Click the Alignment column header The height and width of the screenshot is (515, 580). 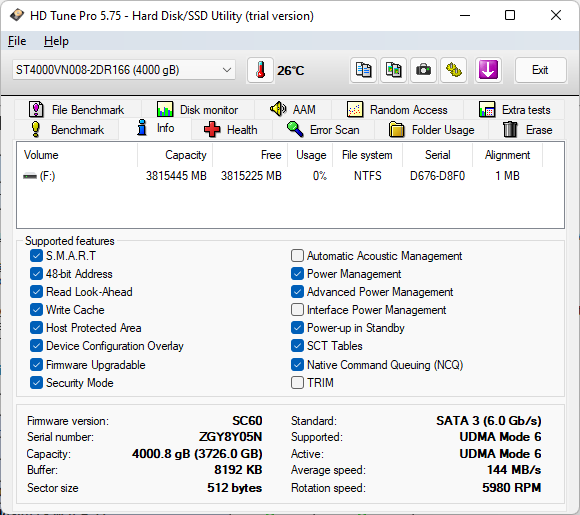click(x=508, y=155)
